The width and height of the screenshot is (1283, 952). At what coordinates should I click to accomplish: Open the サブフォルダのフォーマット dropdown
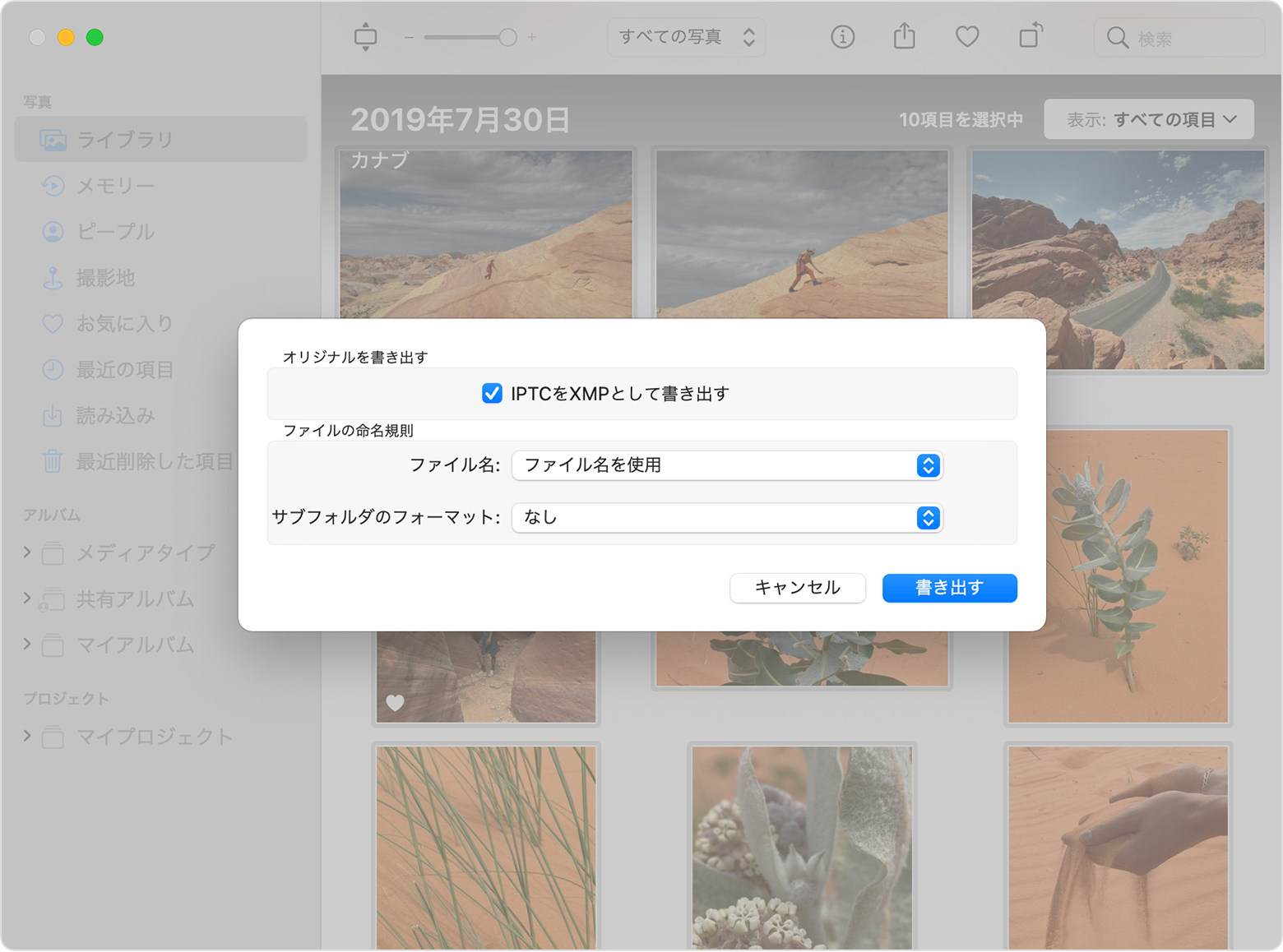(x=726, y=518)
